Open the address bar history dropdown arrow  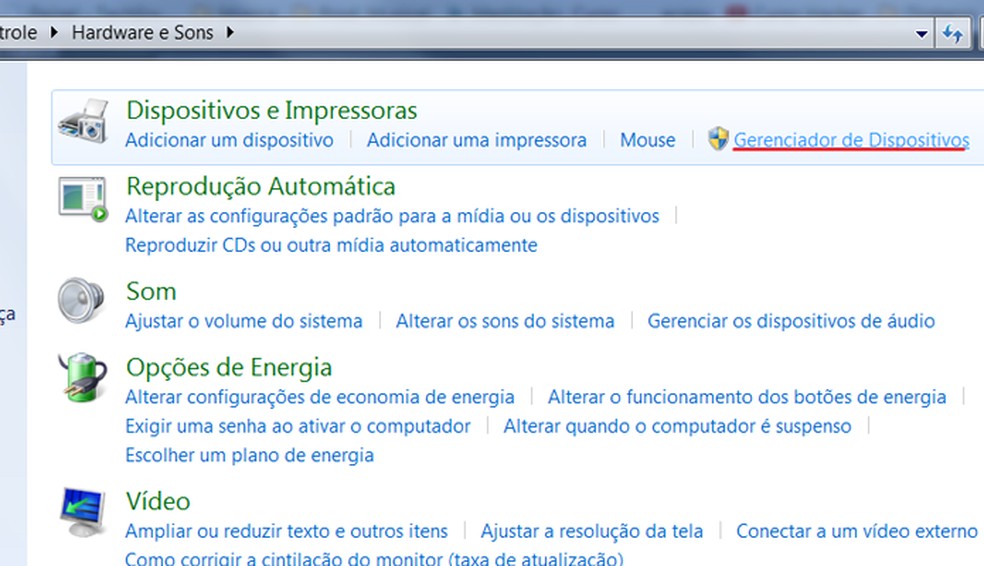tap(921, 34)
